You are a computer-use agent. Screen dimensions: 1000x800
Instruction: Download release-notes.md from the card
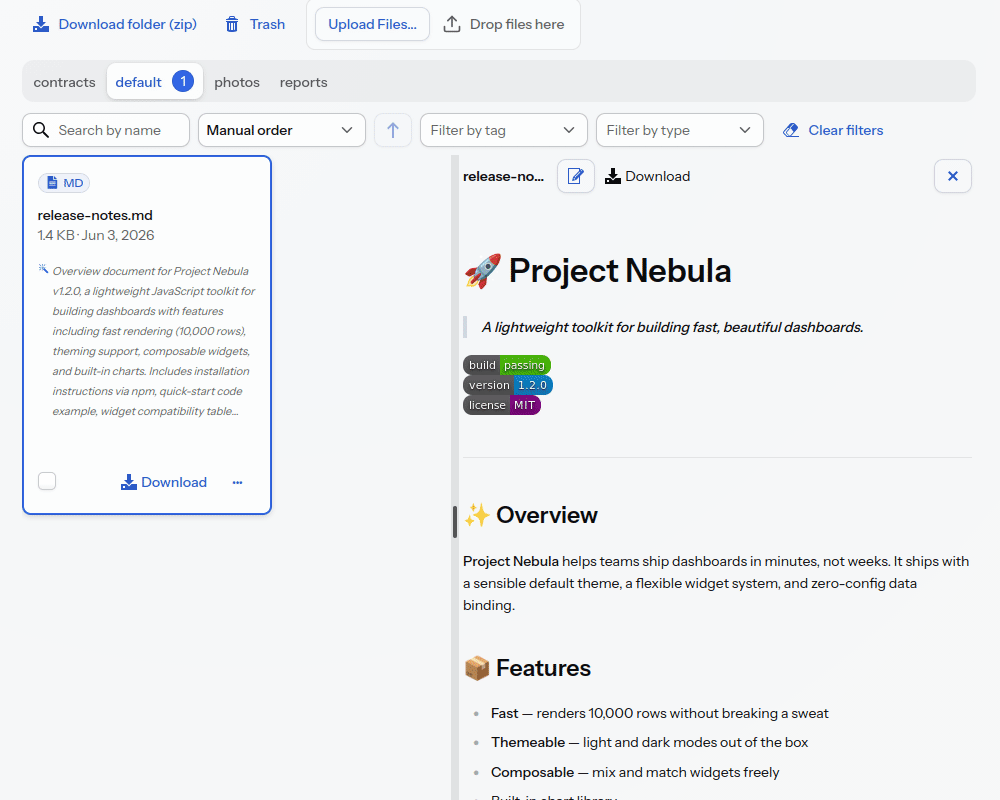tap(164, 482)
